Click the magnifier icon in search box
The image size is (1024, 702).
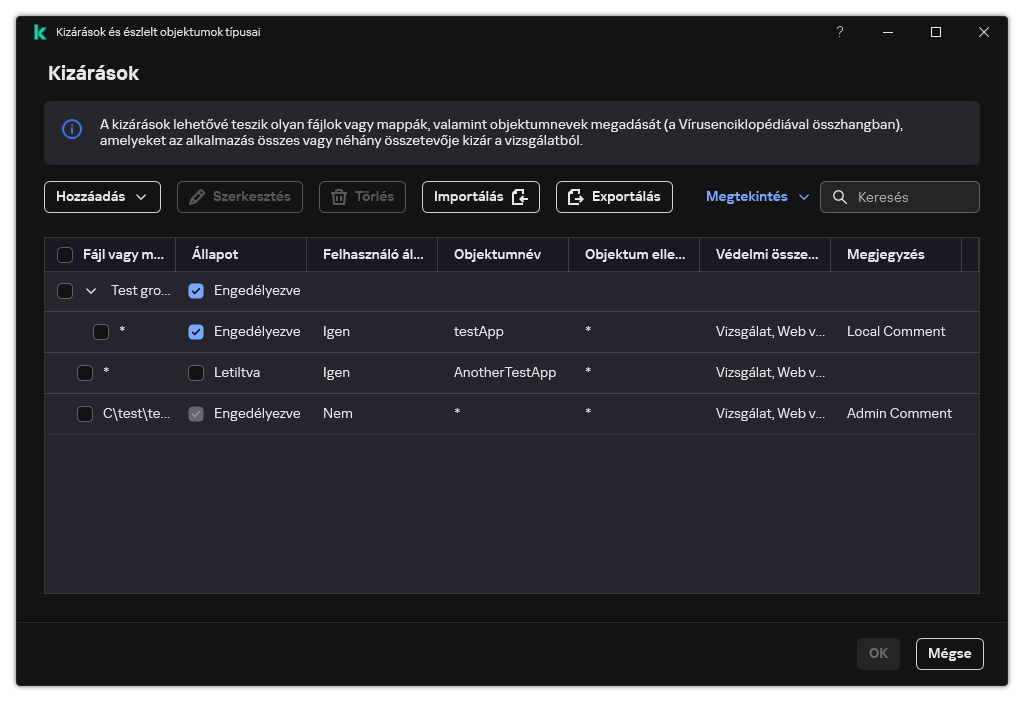point(840,197)
